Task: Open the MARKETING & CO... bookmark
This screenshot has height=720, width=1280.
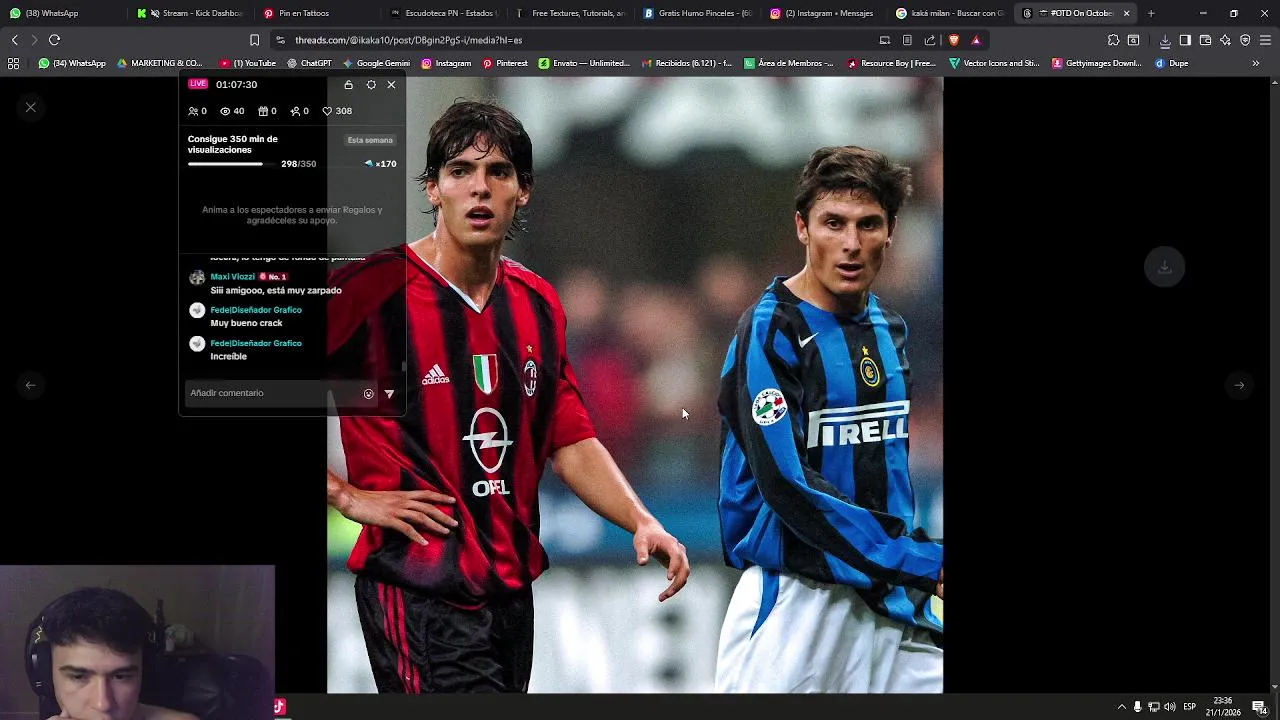Action: (160, 63)
